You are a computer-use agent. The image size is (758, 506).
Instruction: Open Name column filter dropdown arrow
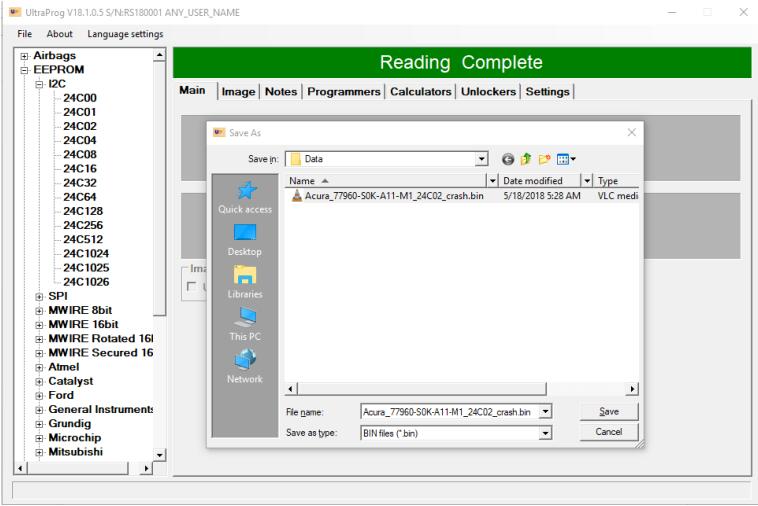(493, 181)
